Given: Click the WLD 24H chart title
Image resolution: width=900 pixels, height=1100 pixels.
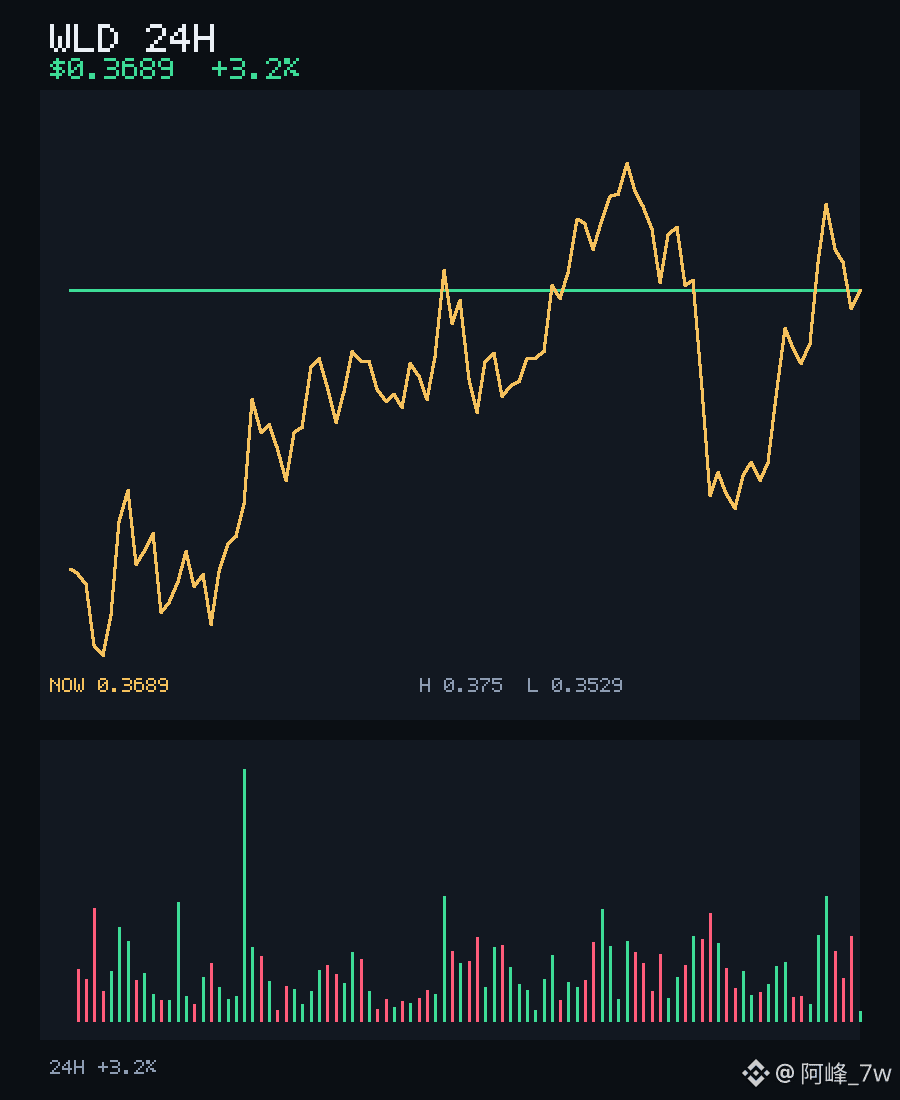Looking at the screenshot, I should click(132, 38).
